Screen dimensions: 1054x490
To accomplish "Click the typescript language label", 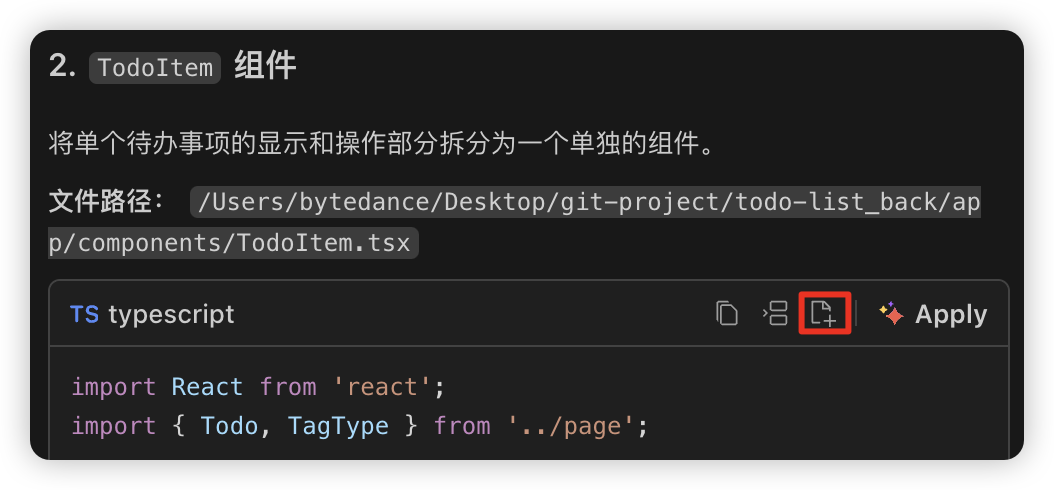I will pos(171,314).
